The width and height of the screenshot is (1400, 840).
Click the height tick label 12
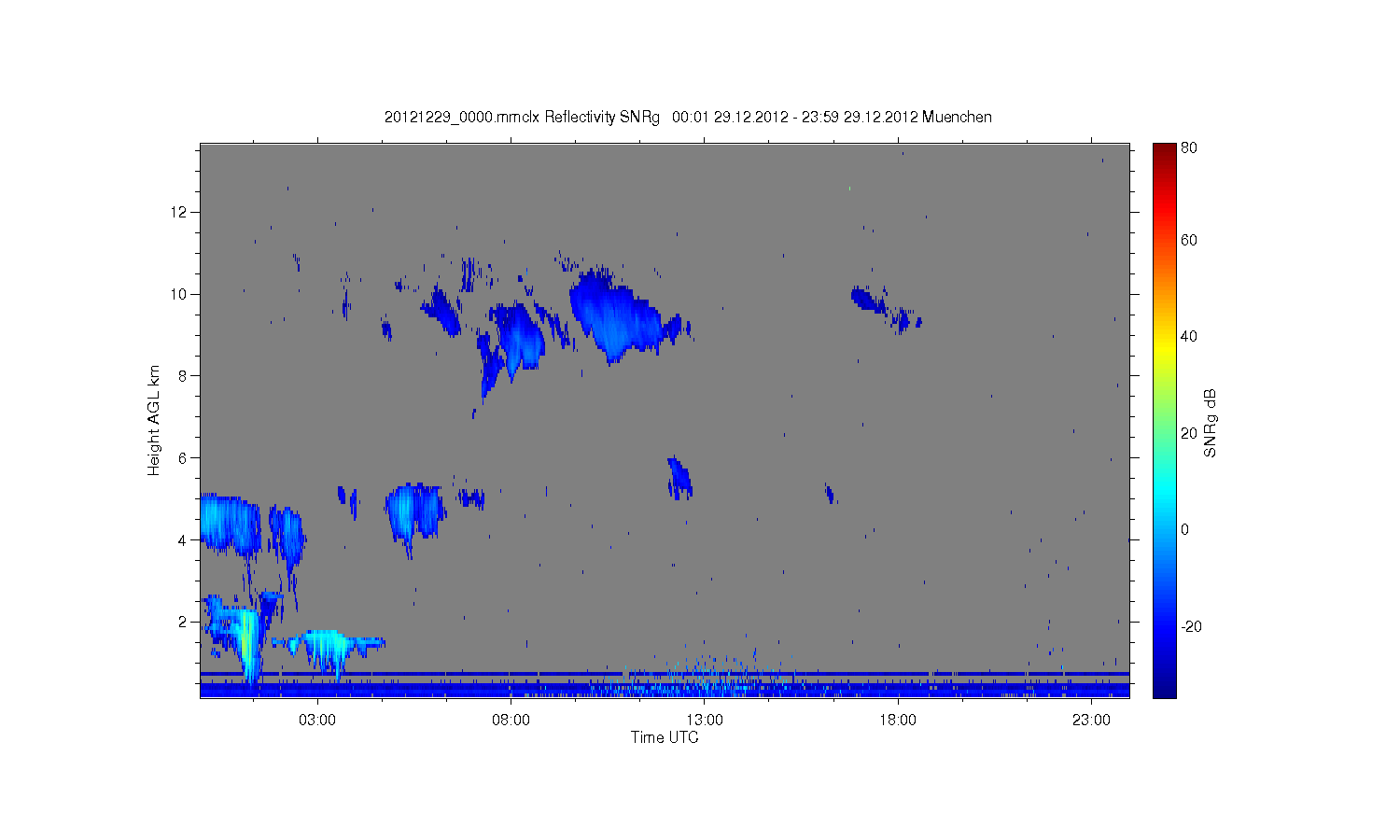(x=179, y=213)
